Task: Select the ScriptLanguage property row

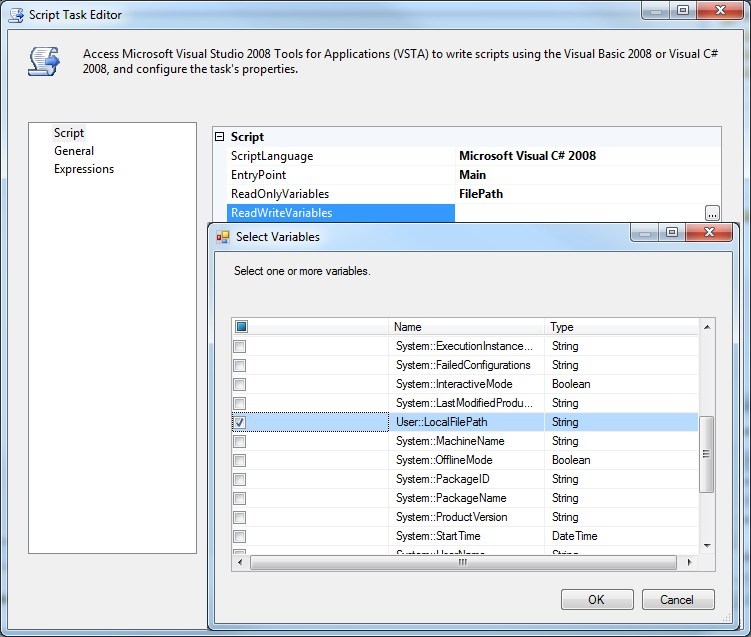Action: tap(473, 156)
